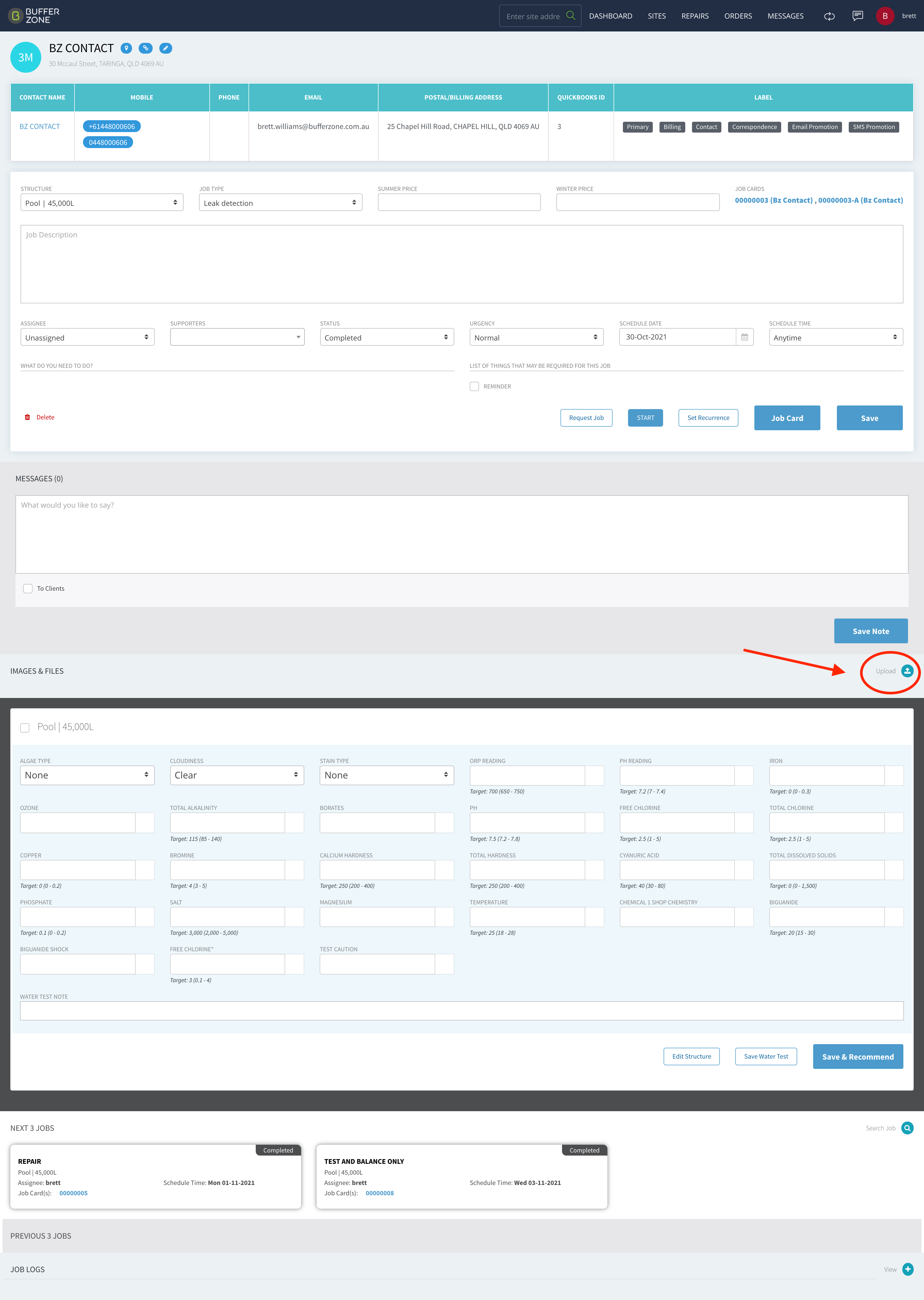Click the Job Card button
Viewport: 924px width, 1300px height.
pyautogui.click(x=787, y=418)
